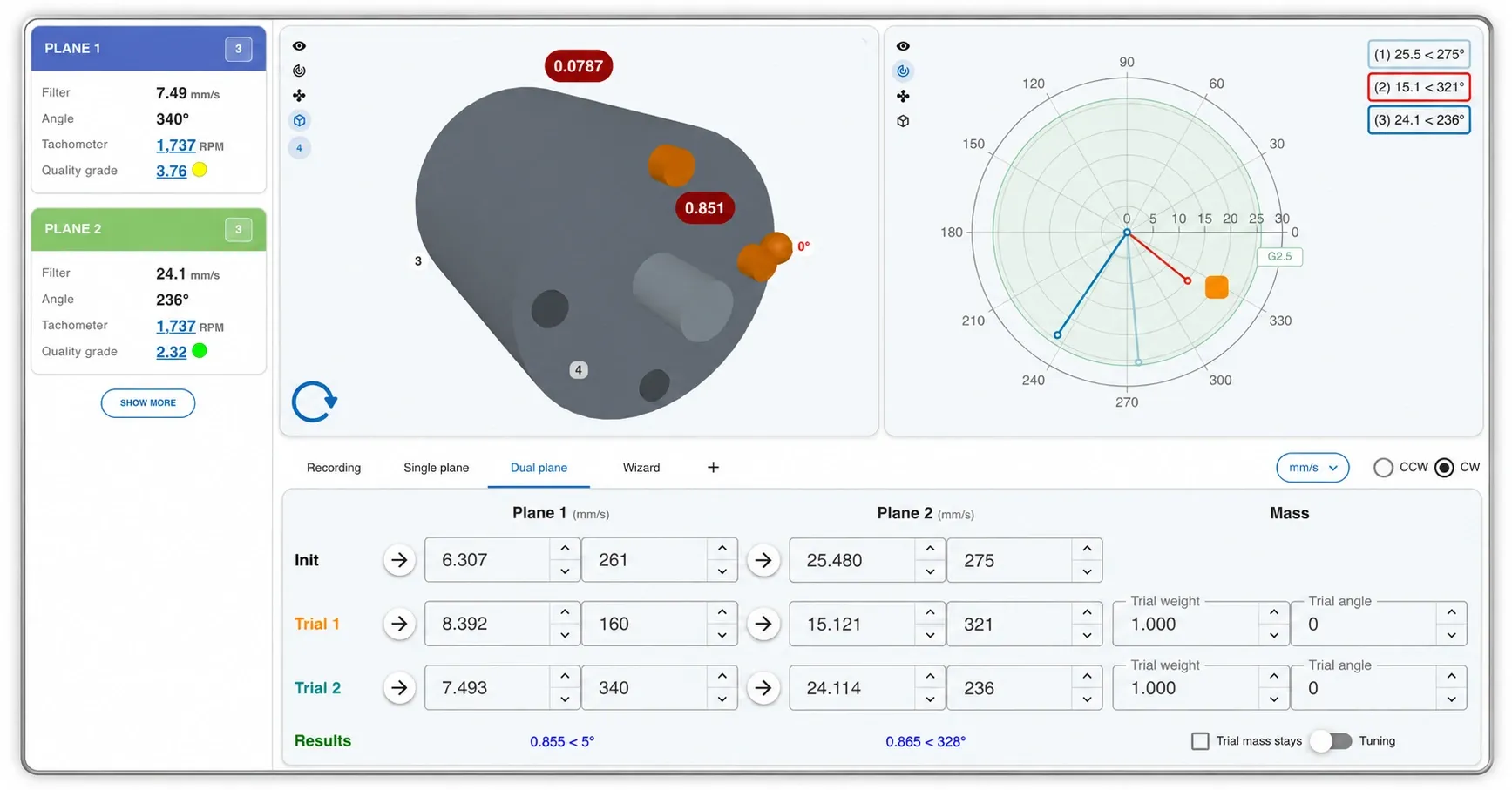Select spiral icon in 3D rotor view

299,71
